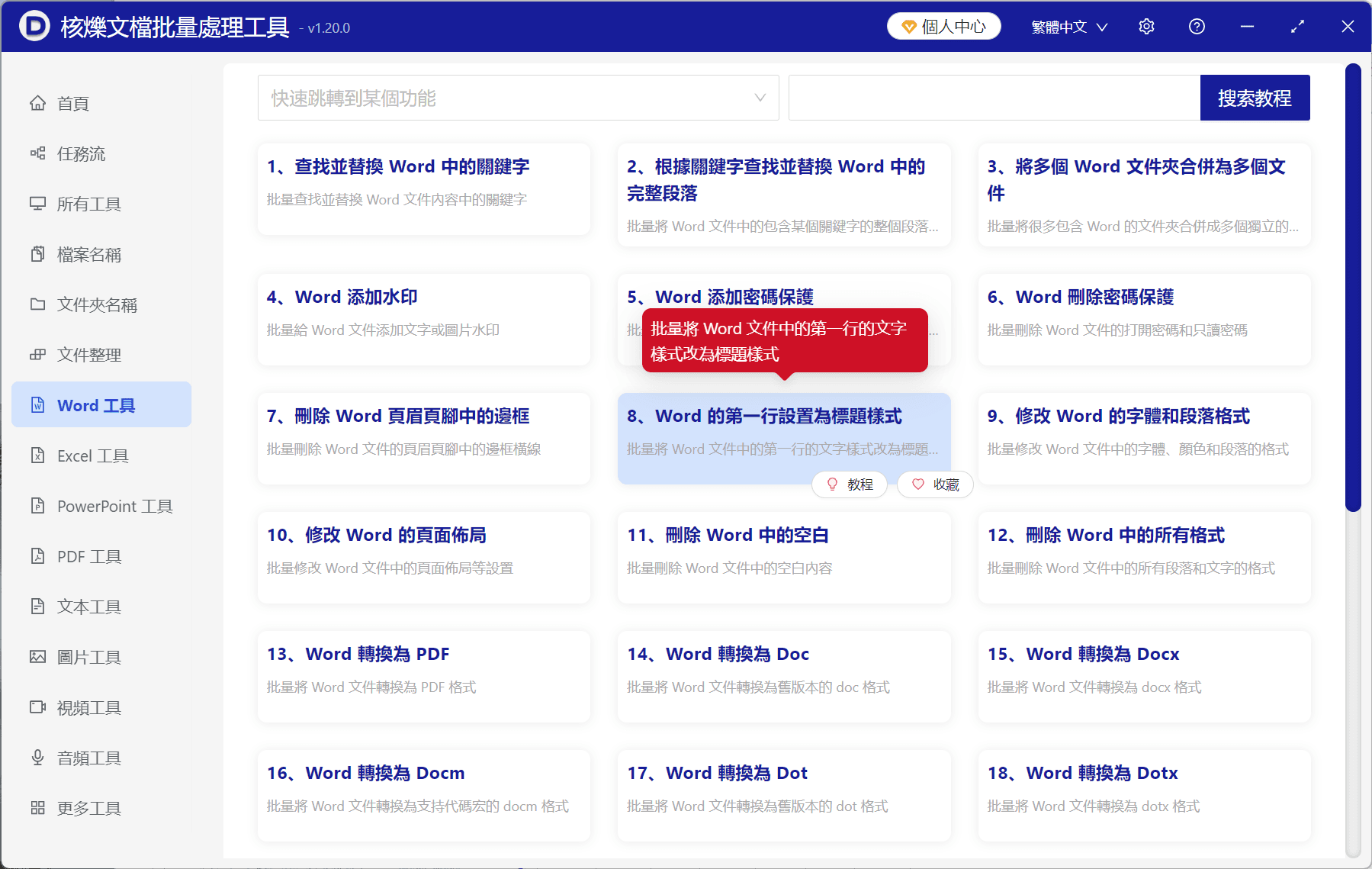Open the 檔案名稱 tool section
The image size is (1372, 869).
tap(88, 254)
